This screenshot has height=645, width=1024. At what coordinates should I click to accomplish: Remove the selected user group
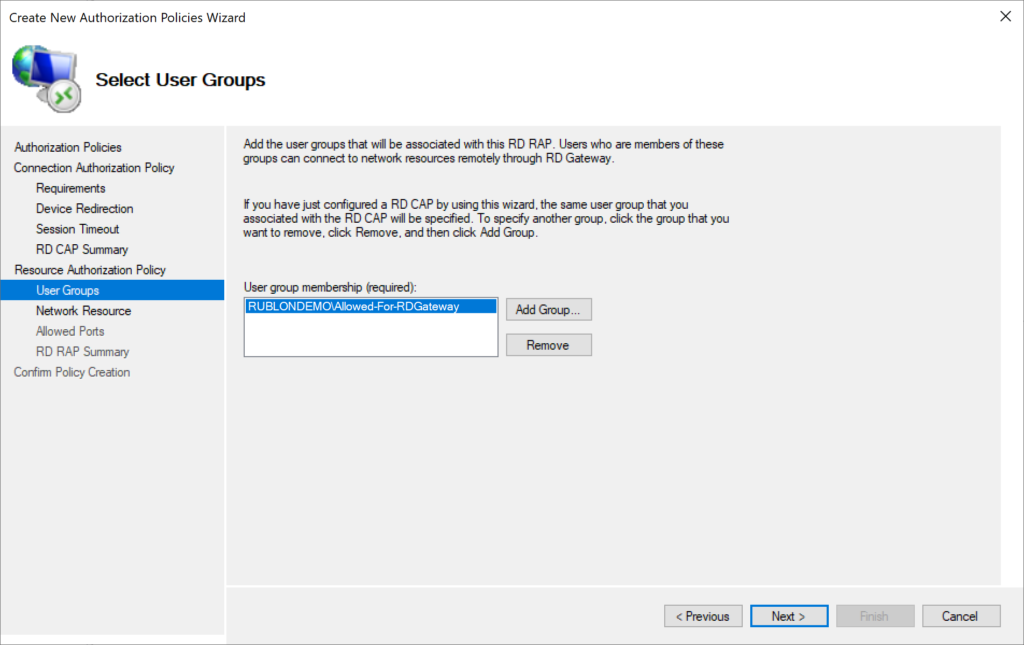point(548,345)
